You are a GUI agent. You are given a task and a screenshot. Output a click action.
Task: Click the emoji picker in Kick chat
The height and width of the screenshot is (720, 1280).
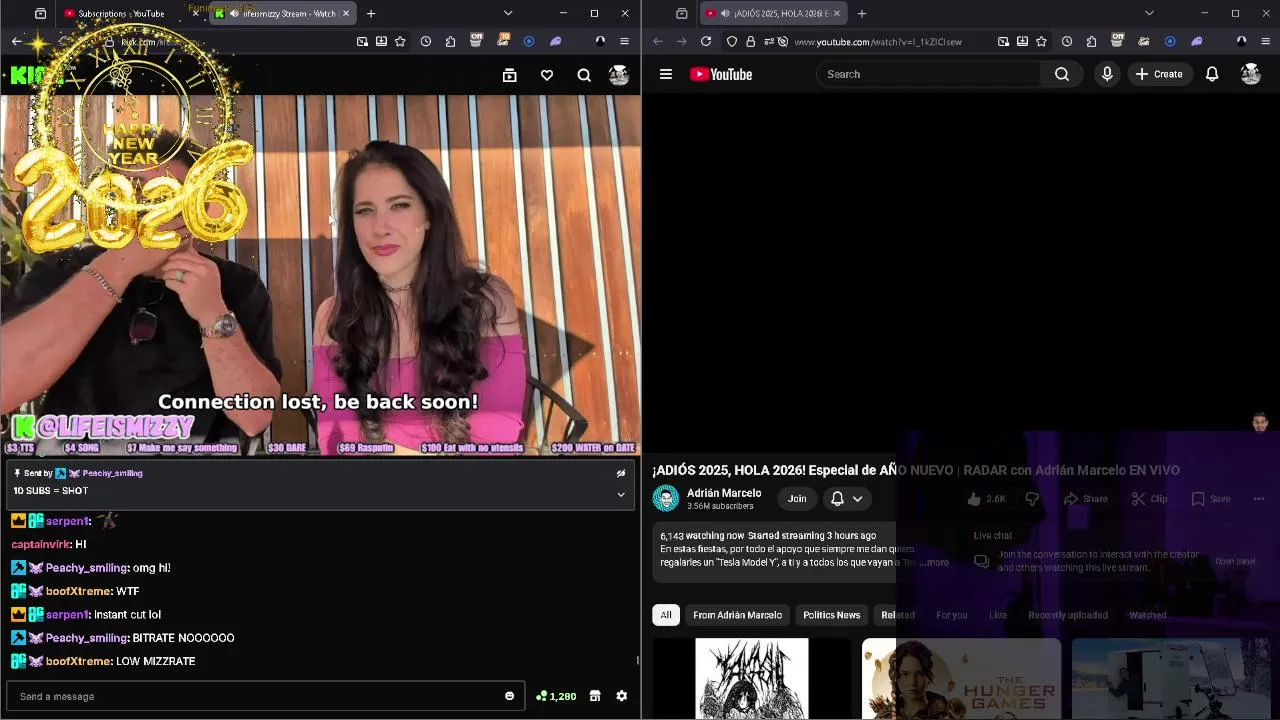pos(509,696)
